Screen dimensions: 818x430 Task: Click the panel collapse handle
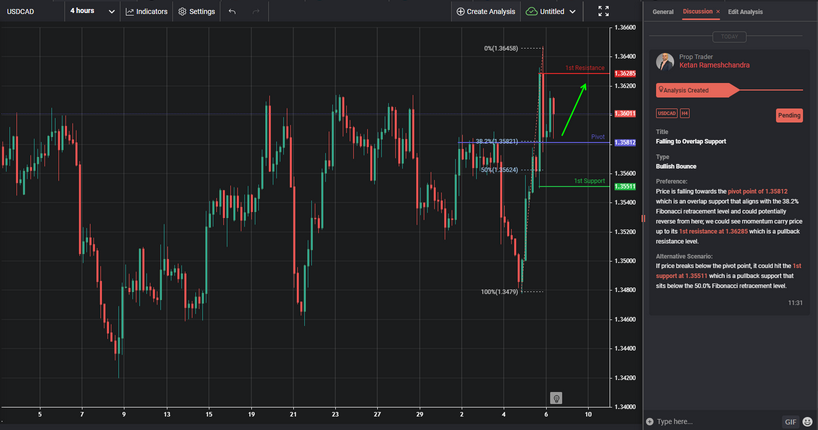point(643,218)
